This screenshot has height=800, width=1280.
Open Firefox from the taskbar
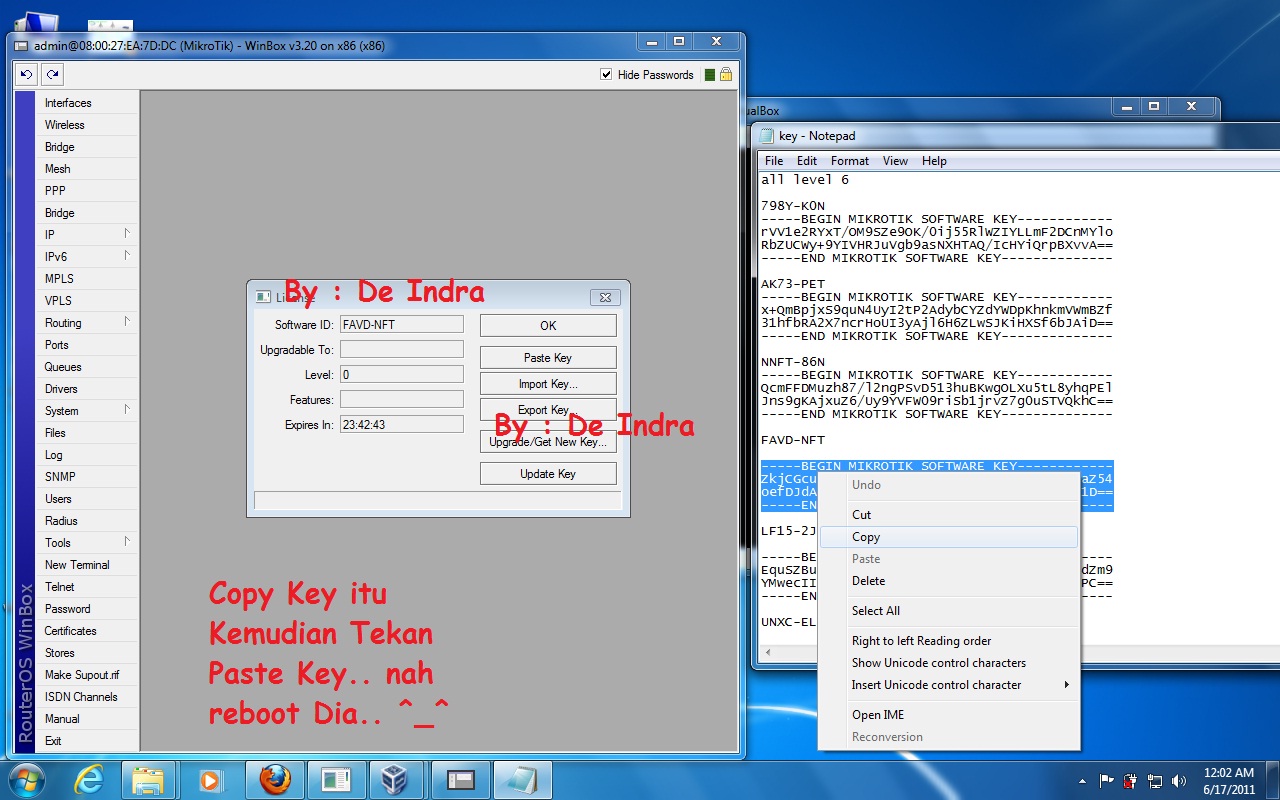275,780
